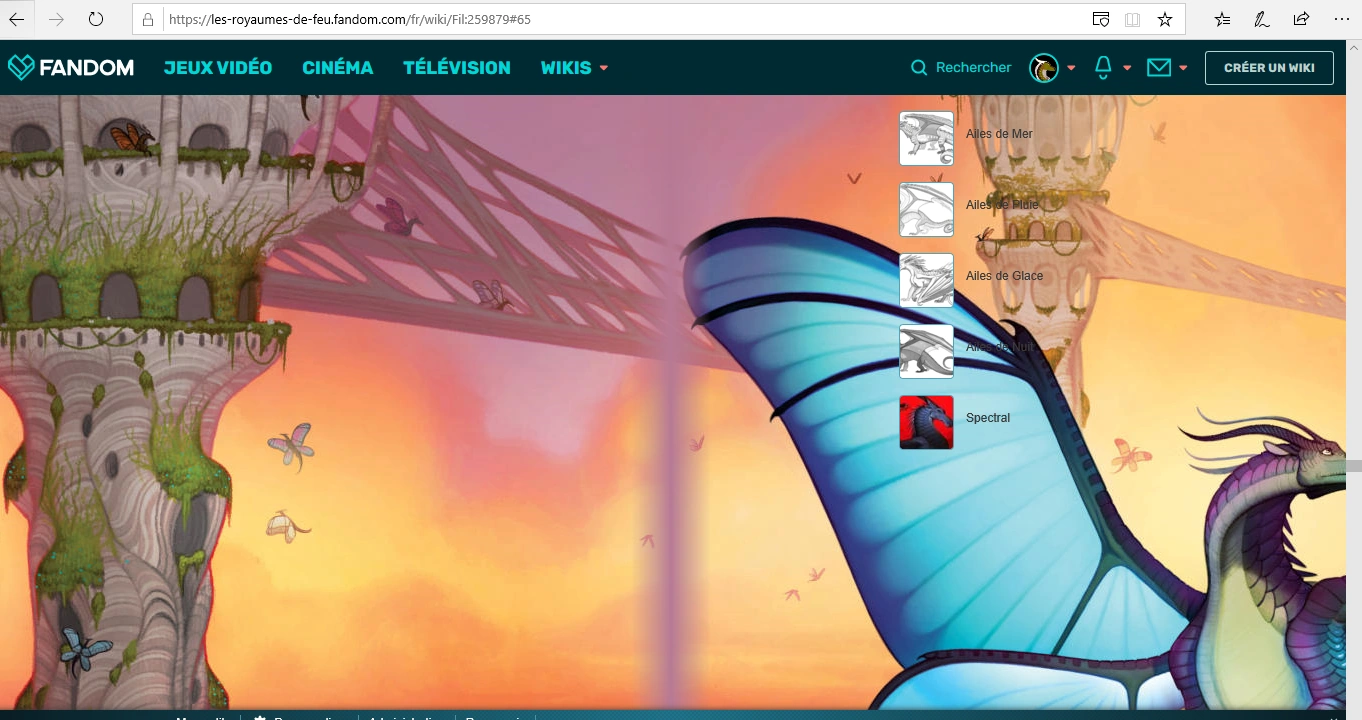Expand the dropdown arrow beside the envelope
This screenshot has width=1362, height=720.
click(x=1183, y=68)
